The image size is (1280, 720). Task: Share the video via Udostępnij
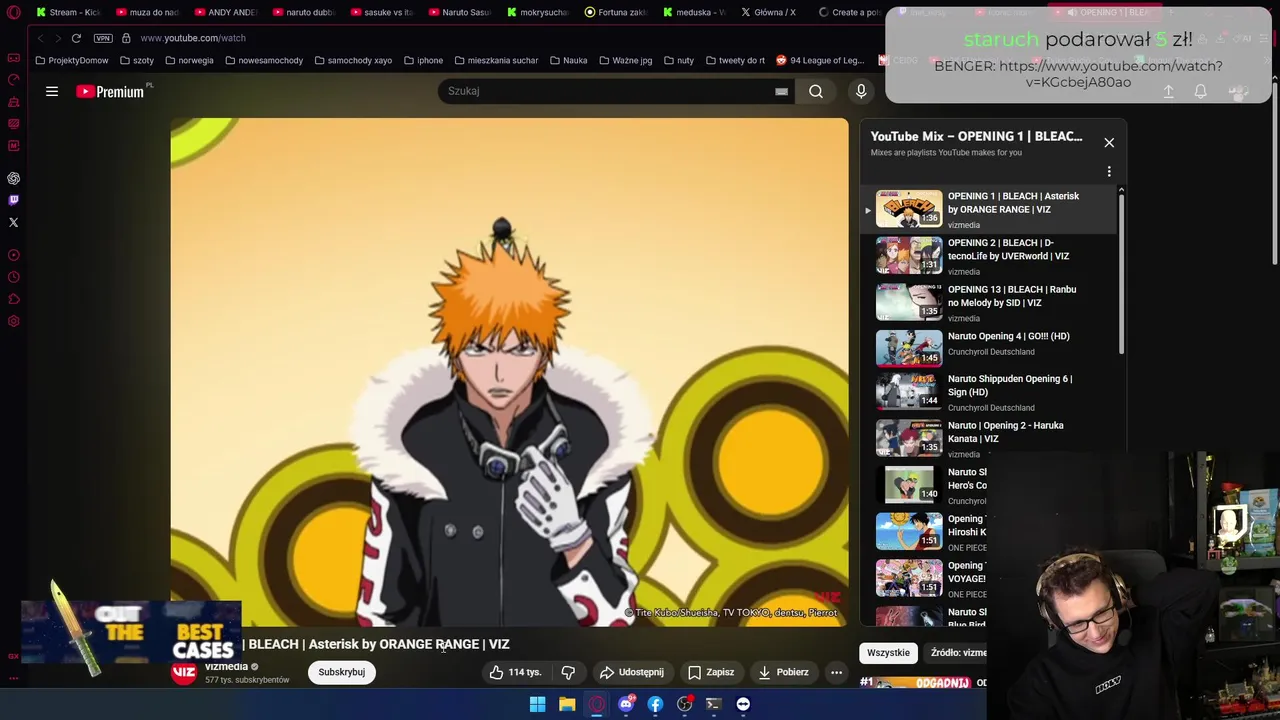tap(631, 672)
